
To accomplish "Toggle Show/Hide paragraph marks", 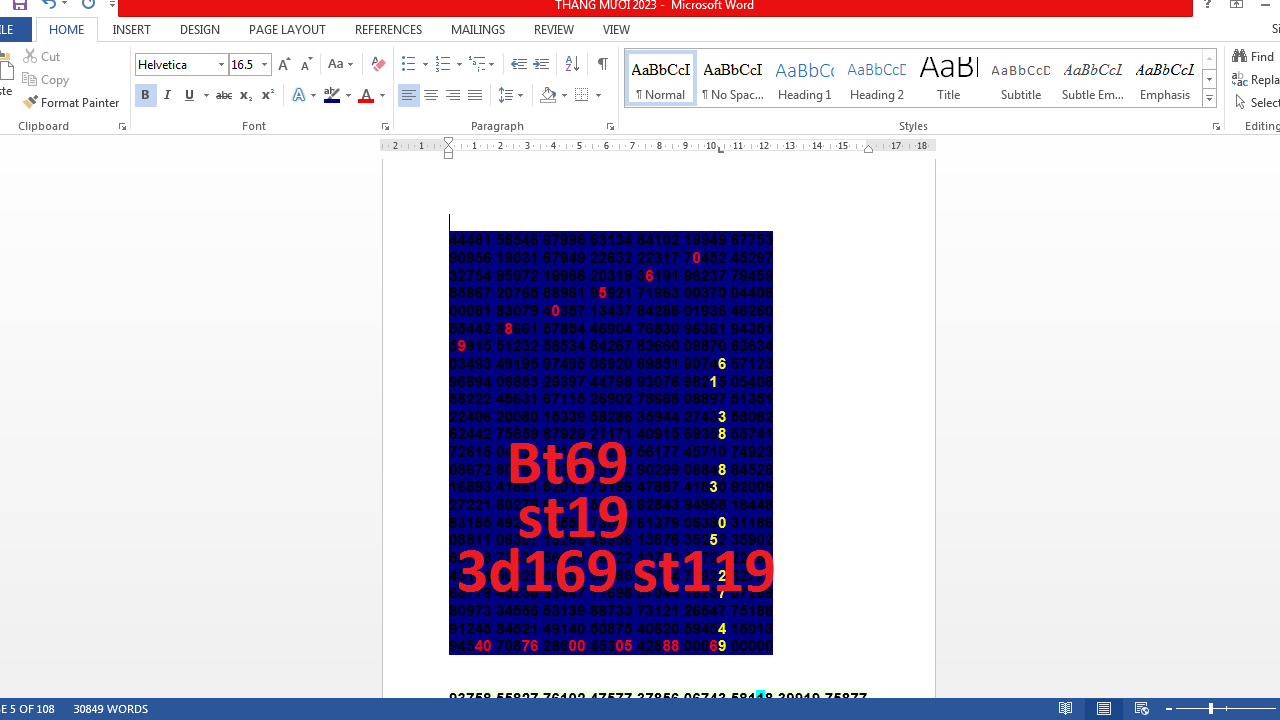I will point(602,64).
